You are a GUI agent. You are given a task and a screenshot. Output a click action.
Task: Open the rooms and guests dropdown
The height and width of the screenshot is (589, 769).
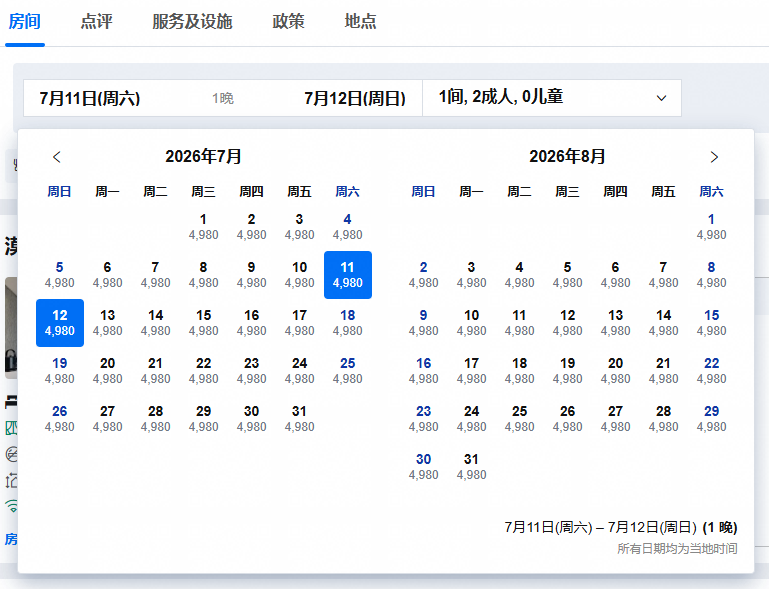click(552, 98)
